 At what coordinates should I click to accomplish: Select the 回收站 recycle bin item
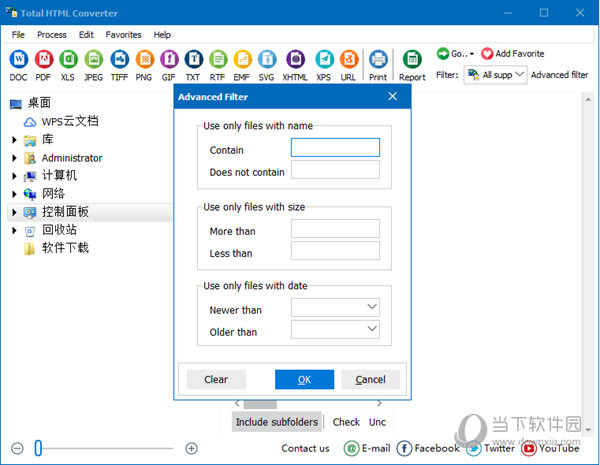59,230
